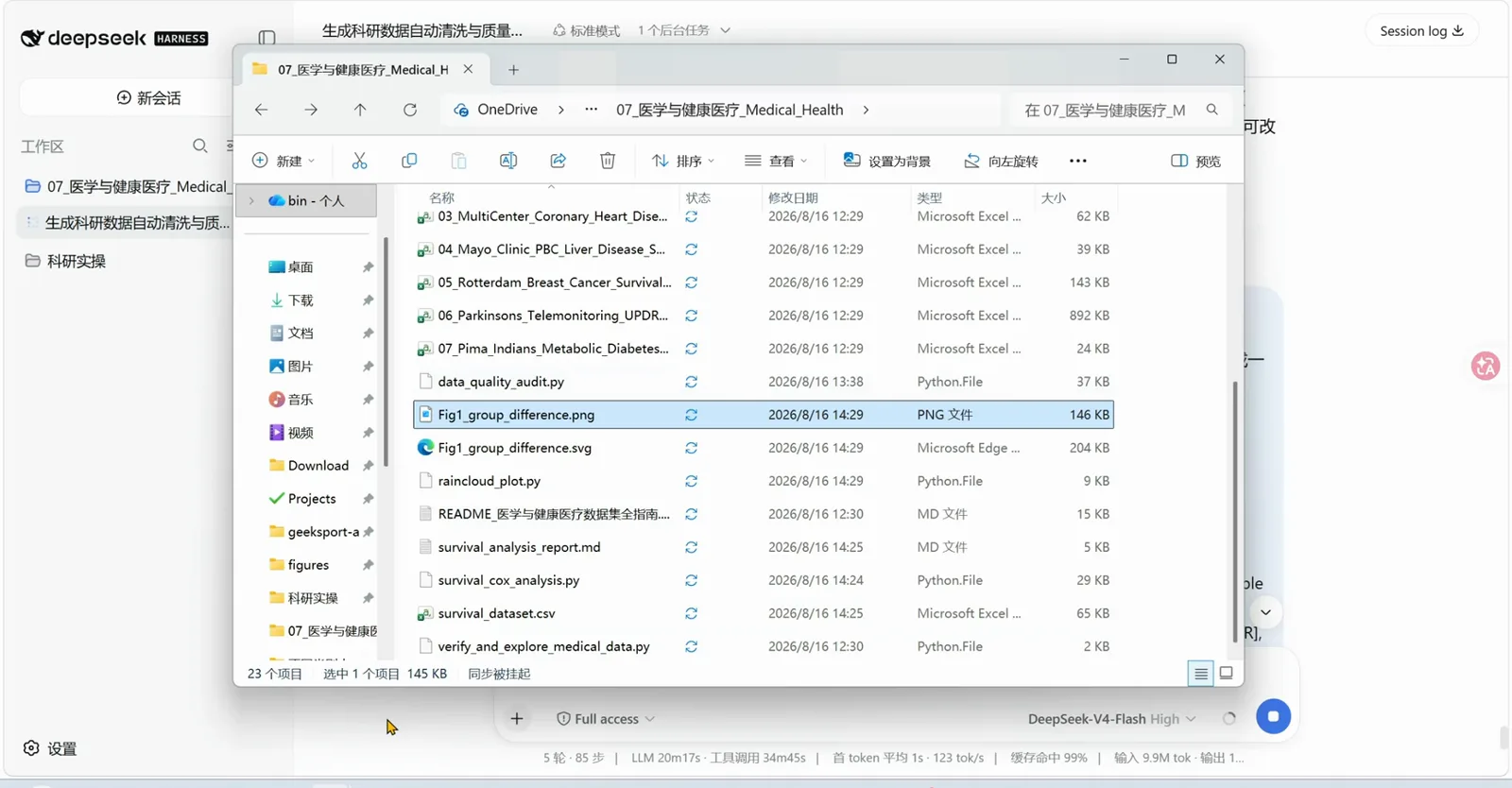This screenshot has width=1512, height=788.
Task: Click the translate floating icon on right edge
Action: pyautogui.click(x=1486, y=366)
